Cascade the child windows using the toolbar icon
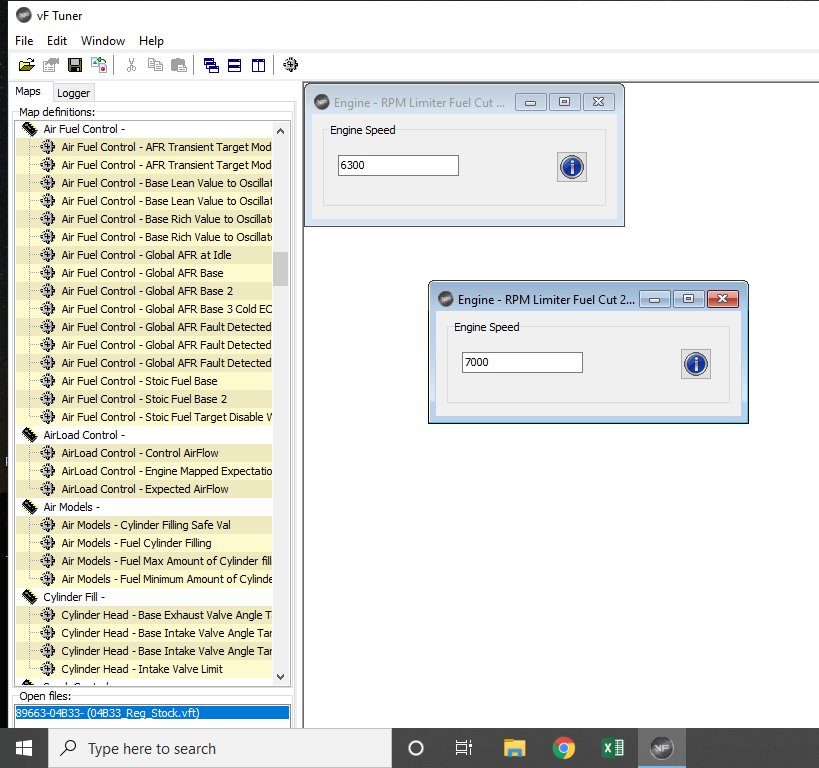The image size is (819, 768). click(211, 65)
